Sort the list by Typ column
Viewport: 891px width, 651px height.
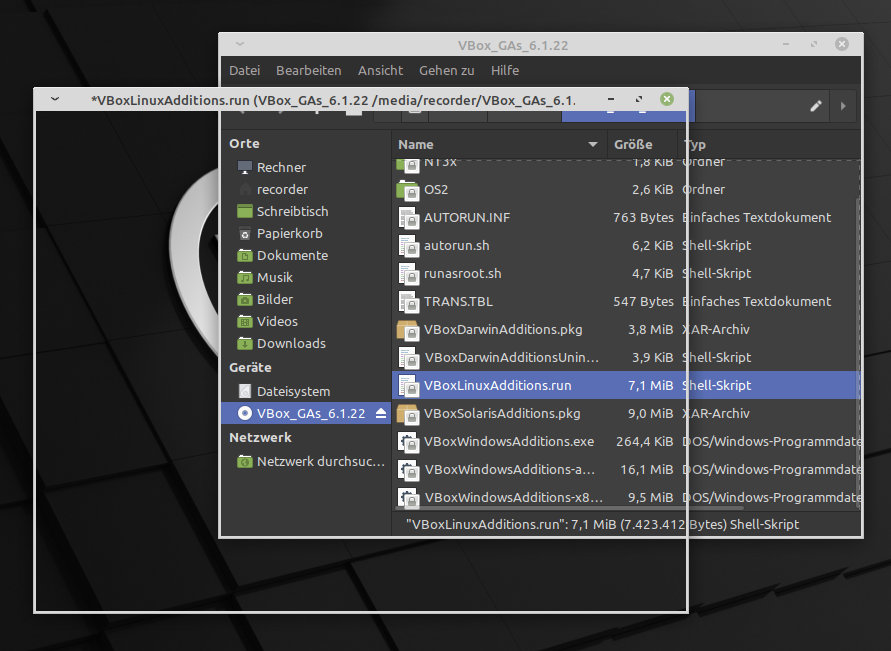click(771, 144)
